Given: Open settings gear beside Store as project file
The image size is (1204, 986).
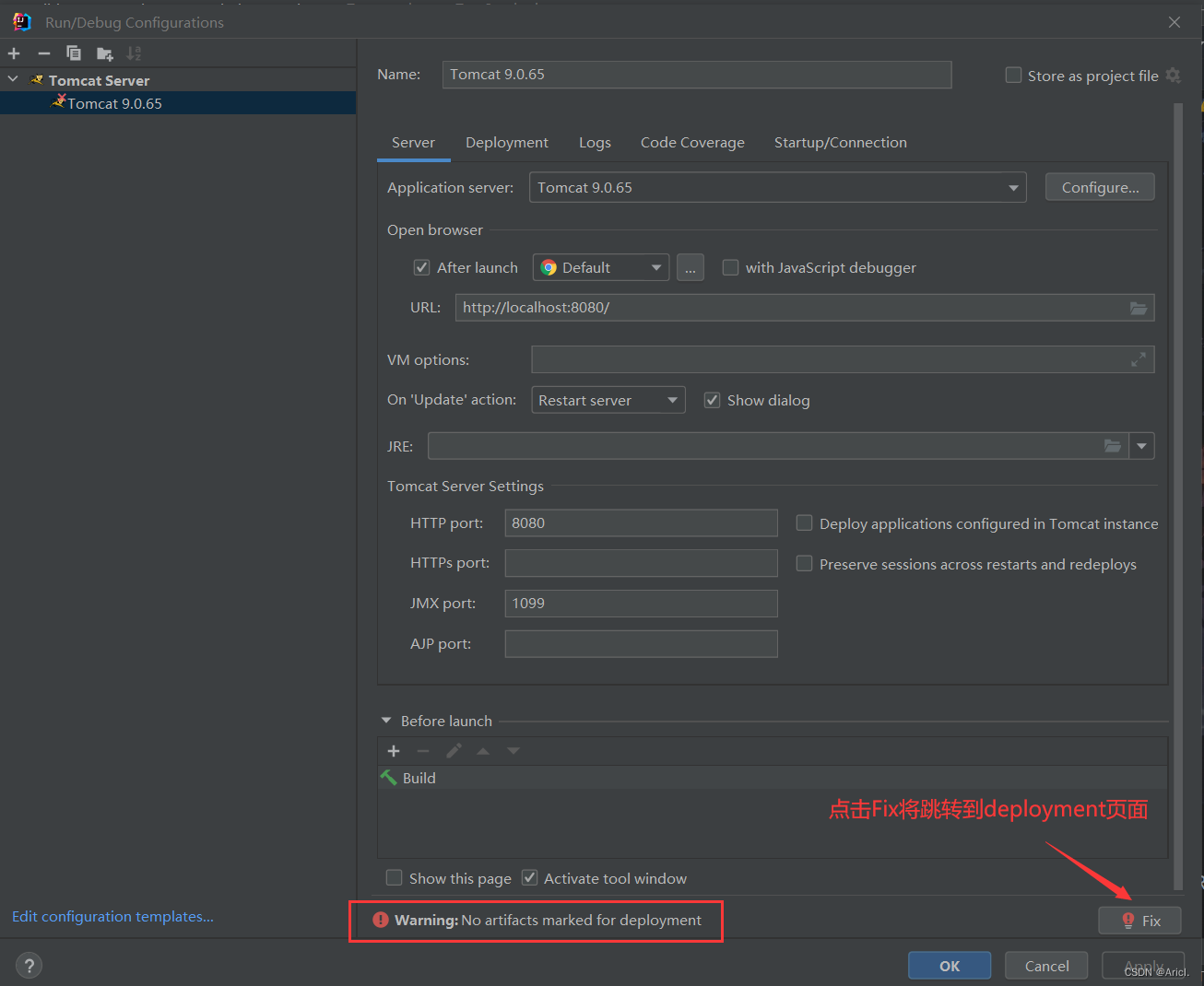Looking at the screenshot, I should (x=1173, y=76).
